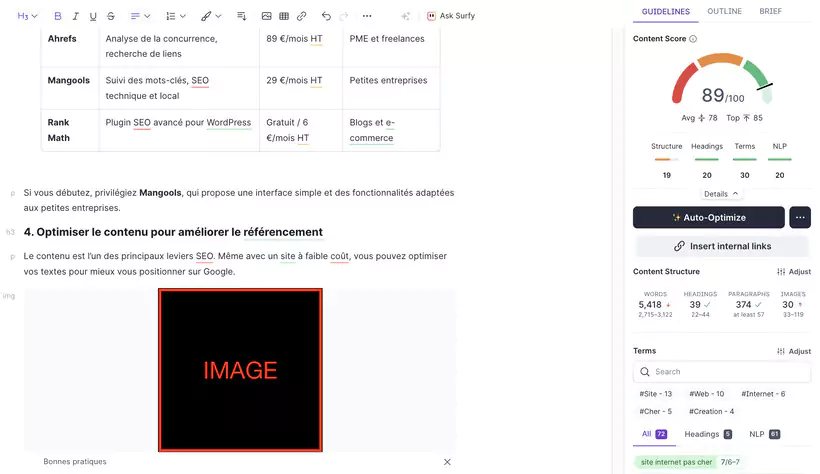Filter terms by #Site - 13
Image resolution: width=820 pixels, height=474 pixels.
656,394
